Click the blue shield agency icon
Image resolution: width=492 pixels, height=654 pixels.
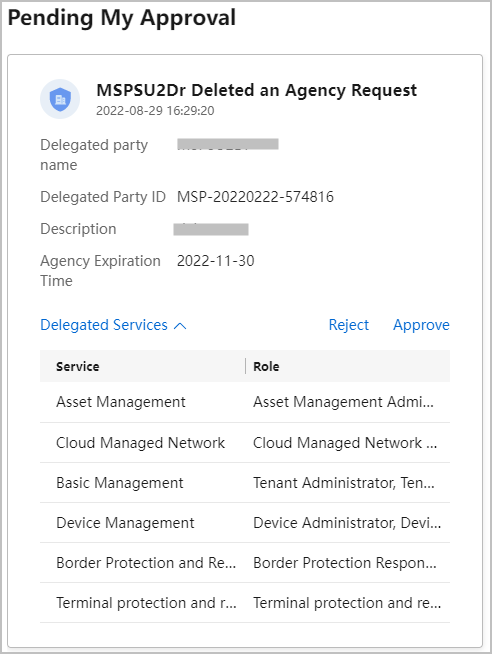tap(60, 99)
